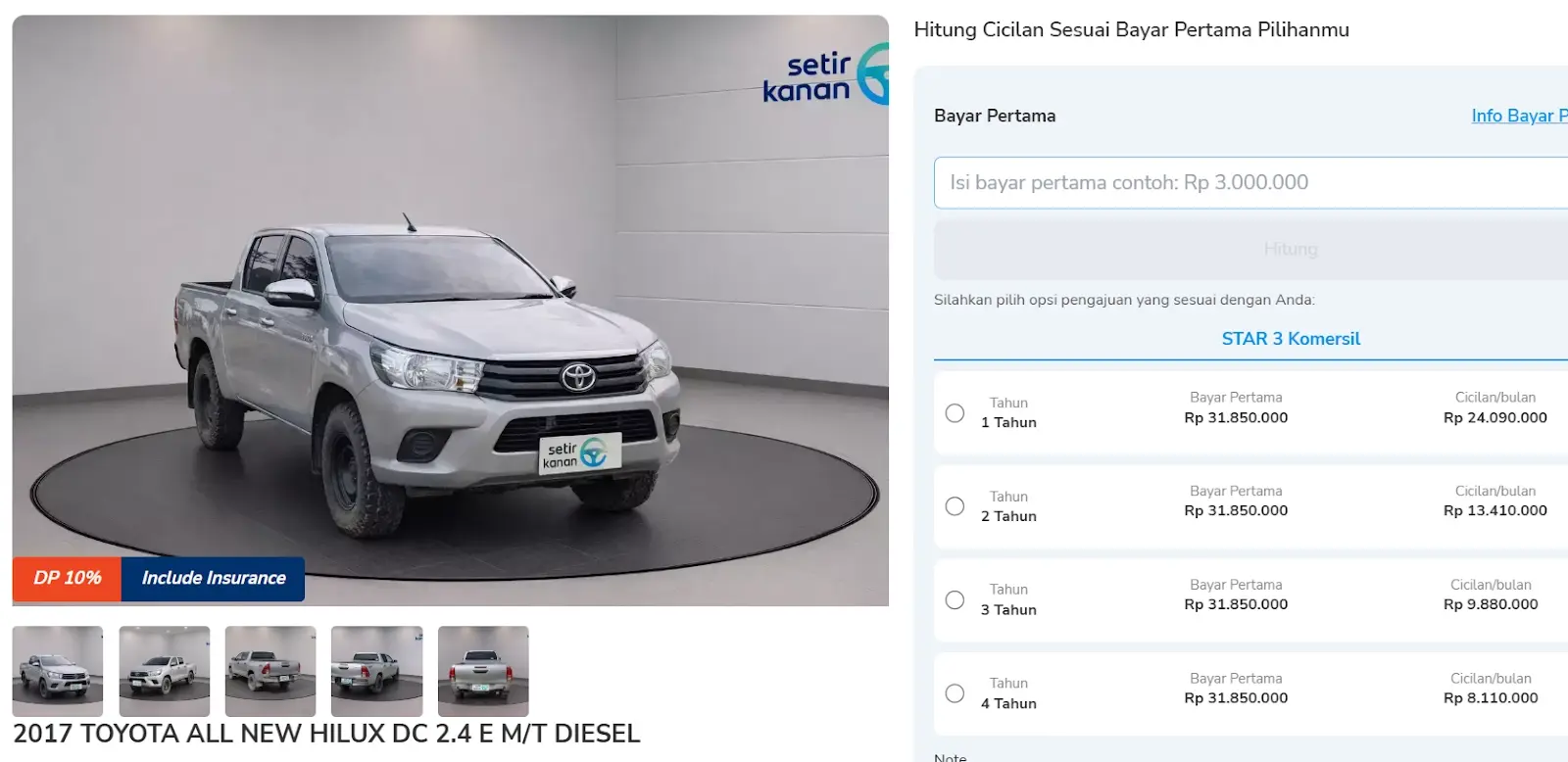Select the 1 Tahun radio option
Screen dimensions: 1568x762
click(955, 413)
